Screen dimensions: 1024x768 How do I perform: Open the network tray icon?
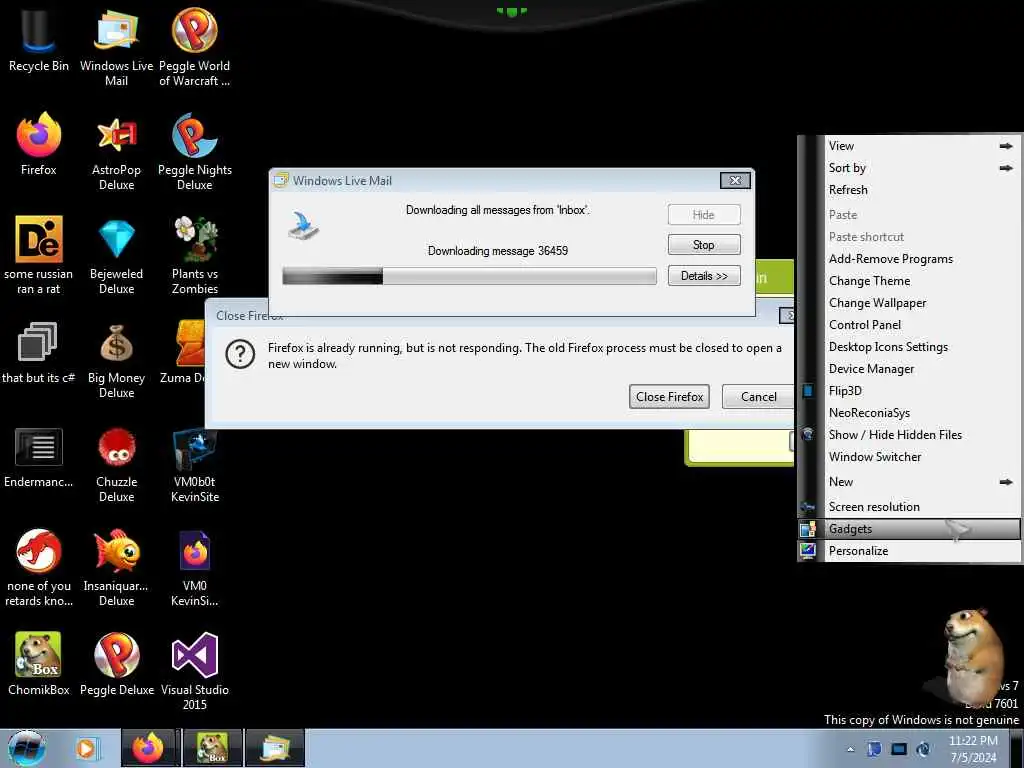[x=899, y=749]
